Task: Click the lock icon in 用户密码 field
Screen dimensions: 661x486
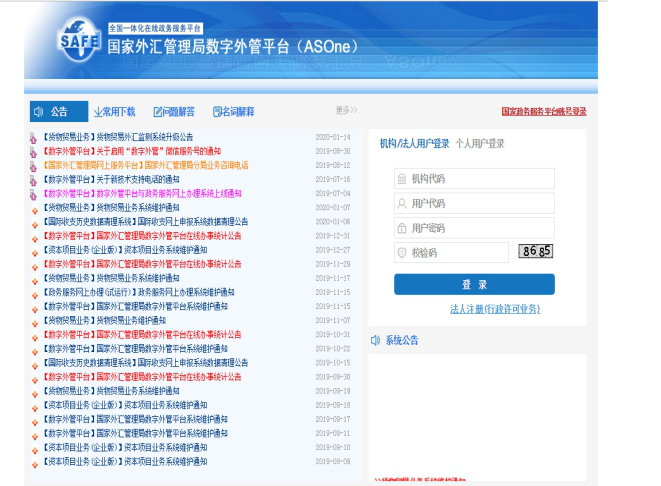Action: pyautogui.click(x=402, y=228)
